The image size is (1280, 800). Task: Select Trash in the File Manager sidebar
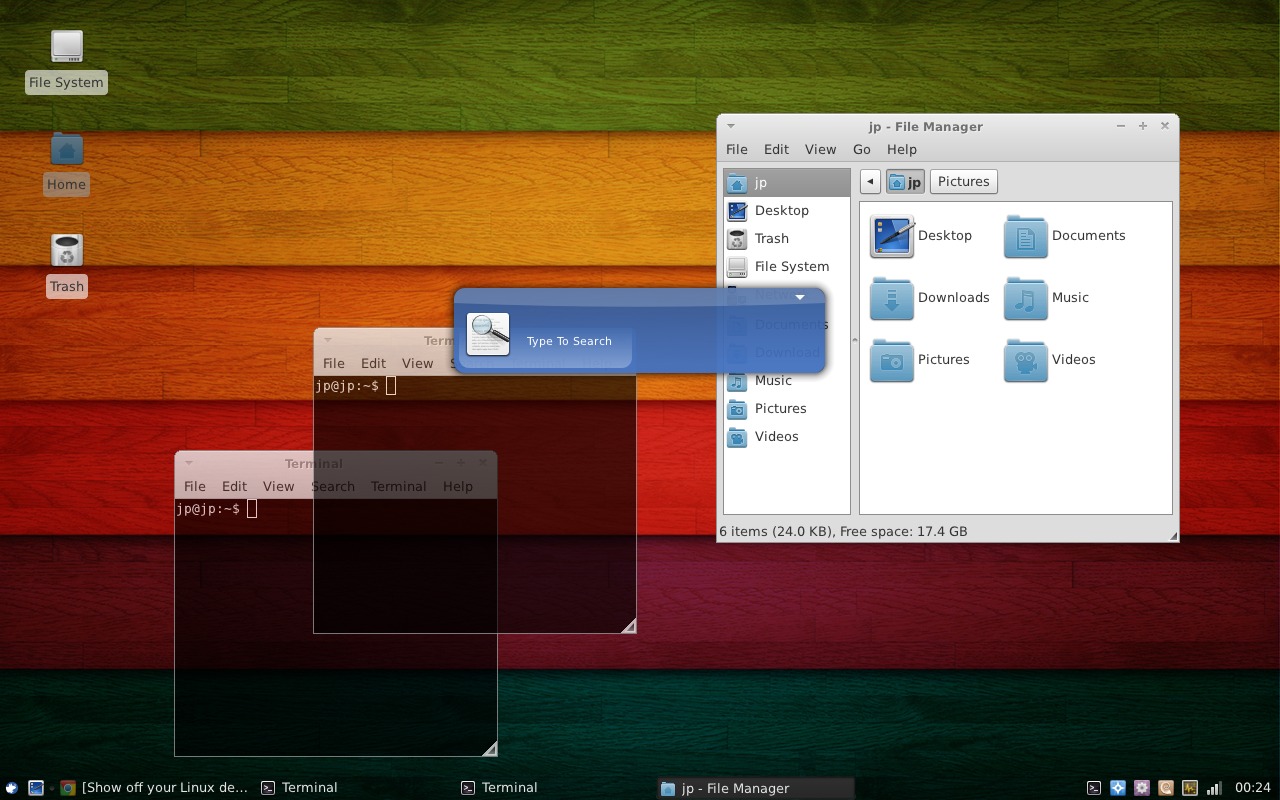coord(787,238)
